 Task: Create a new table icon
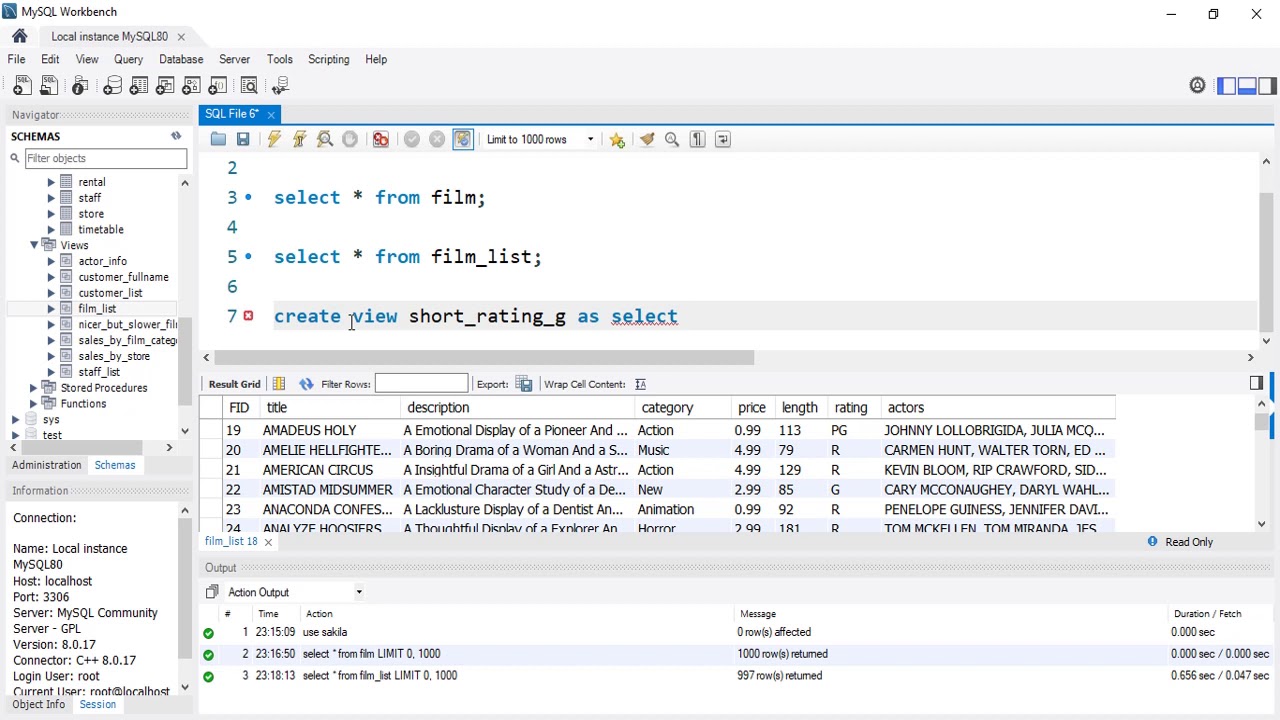tap(139, 86)
